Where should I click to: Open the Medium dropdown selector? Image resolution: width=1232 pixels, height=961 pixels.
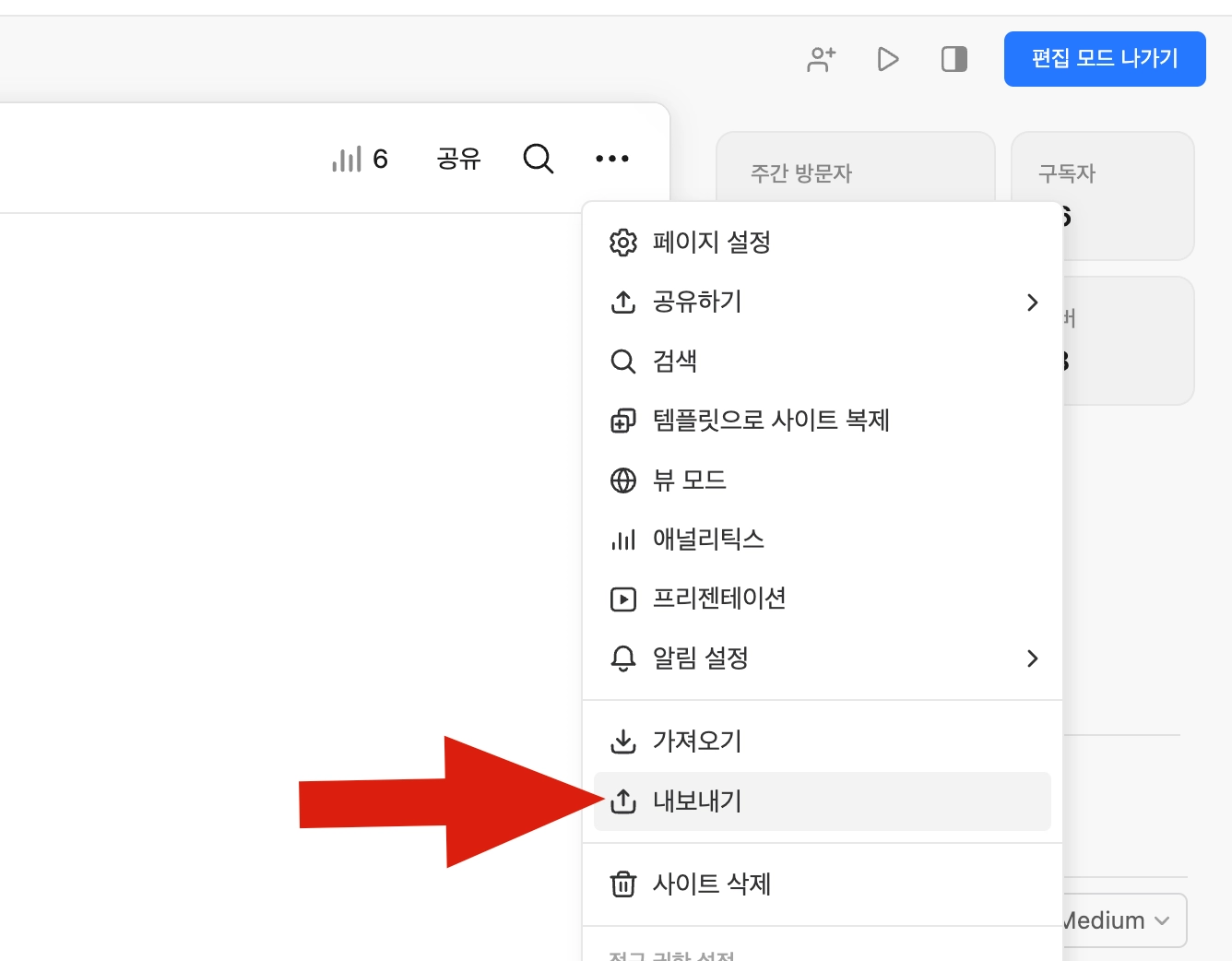click(1120, 920)
